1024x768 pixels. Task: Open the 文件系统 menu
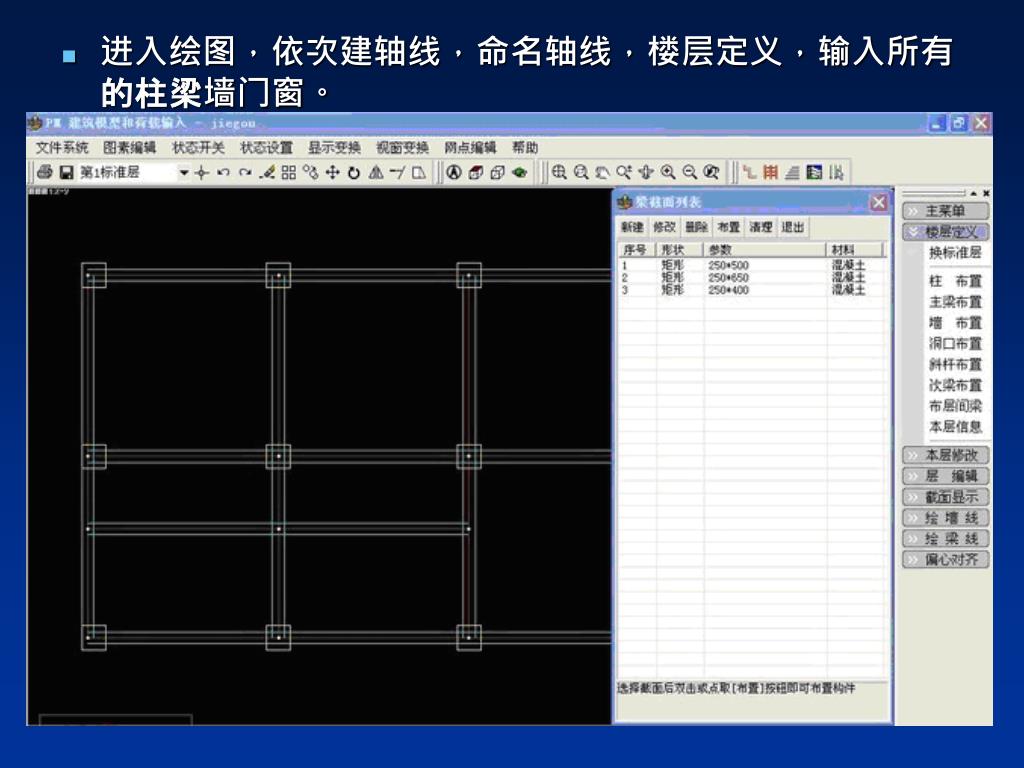pos(62,148)
